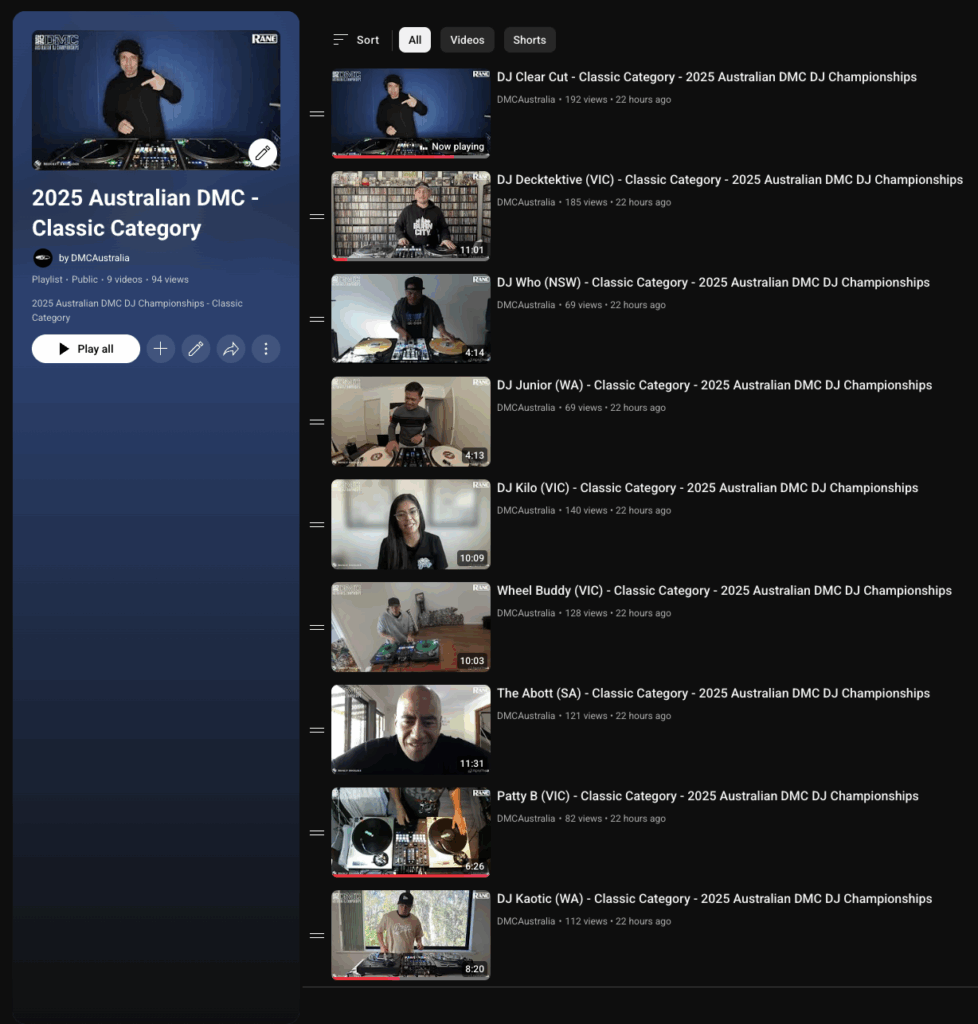Click the edit playlist pencil button

pyautogui.click(x=195, y=349)
